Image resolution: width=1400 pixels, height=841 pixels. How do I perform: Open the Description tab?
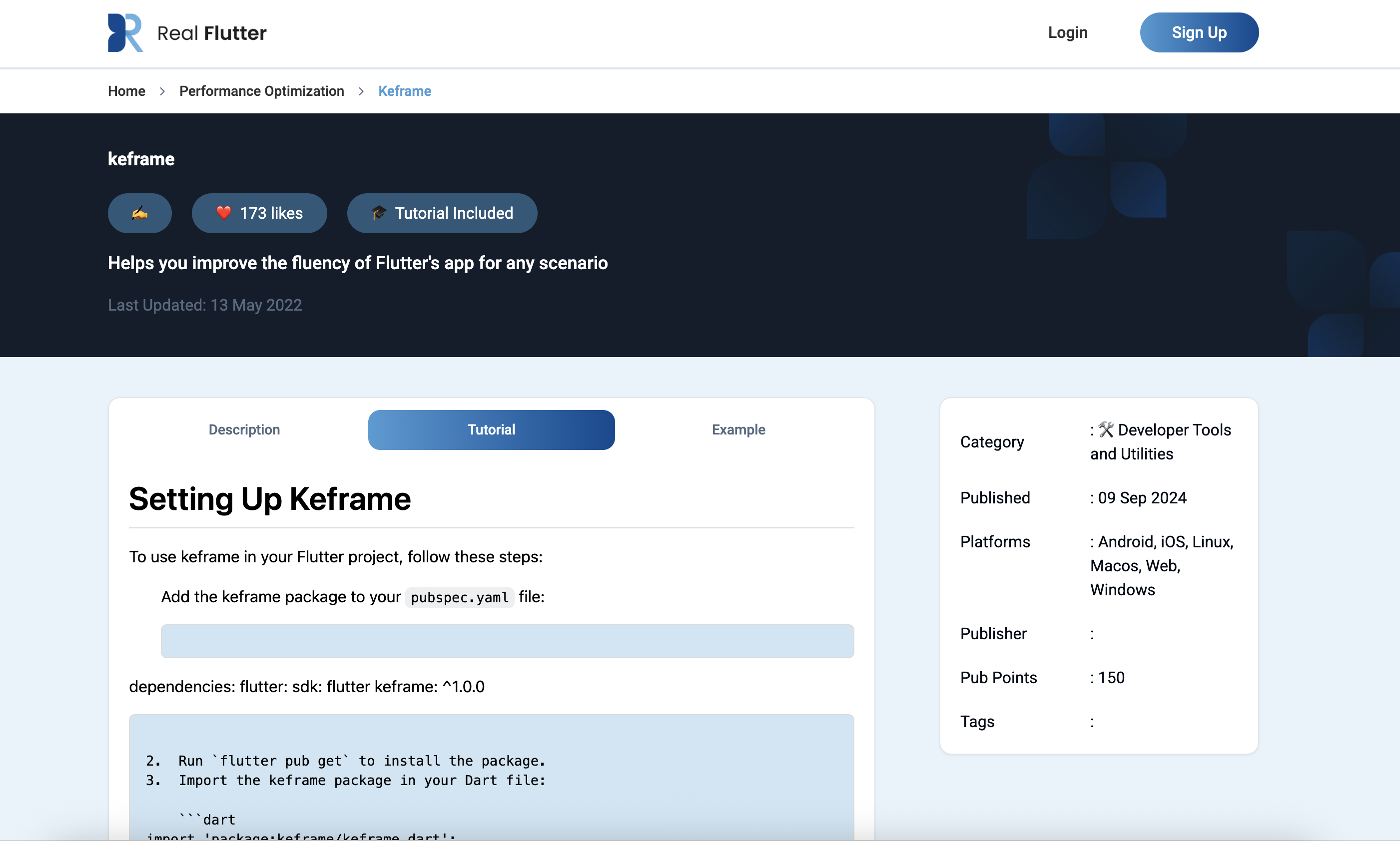coord(244,429)
